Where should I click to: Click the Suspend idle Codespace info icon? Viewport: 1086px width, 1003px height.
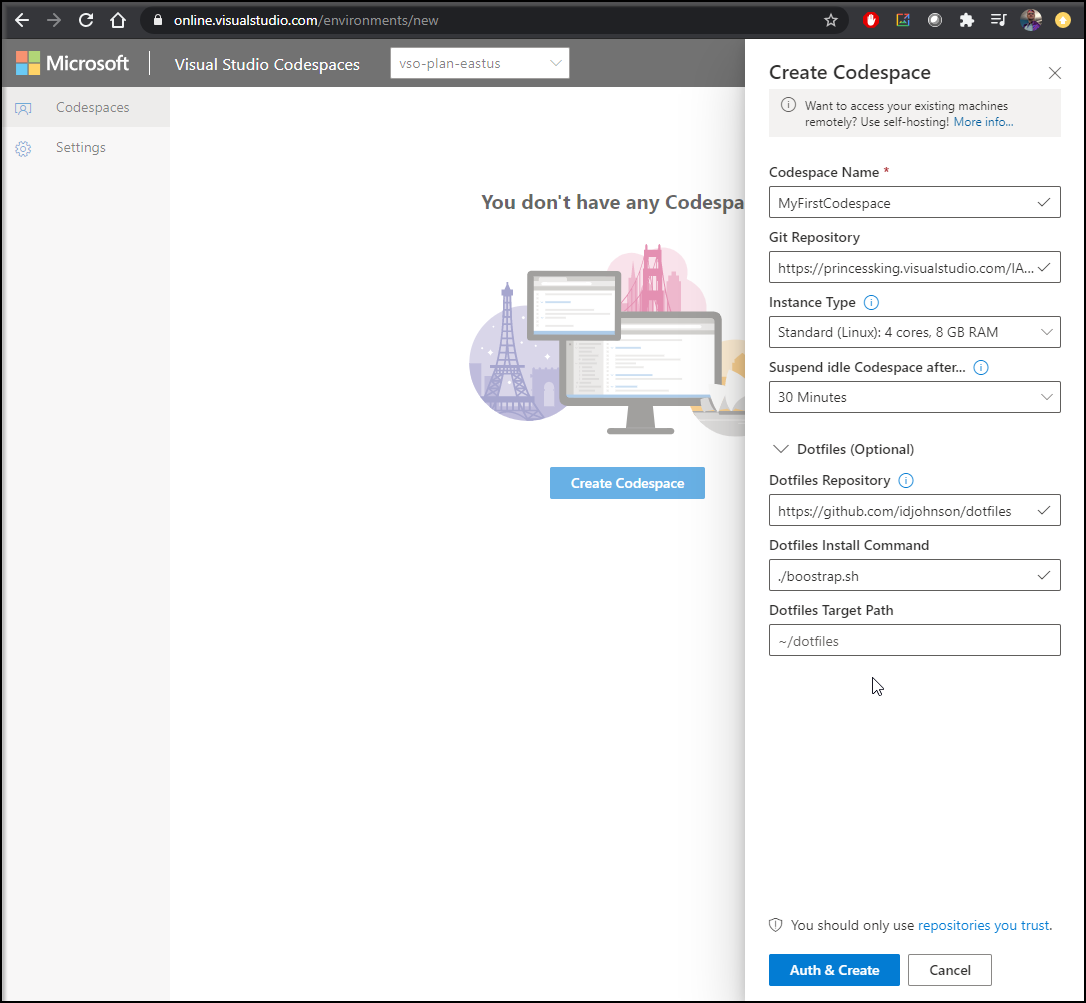(x=981, y=367)
